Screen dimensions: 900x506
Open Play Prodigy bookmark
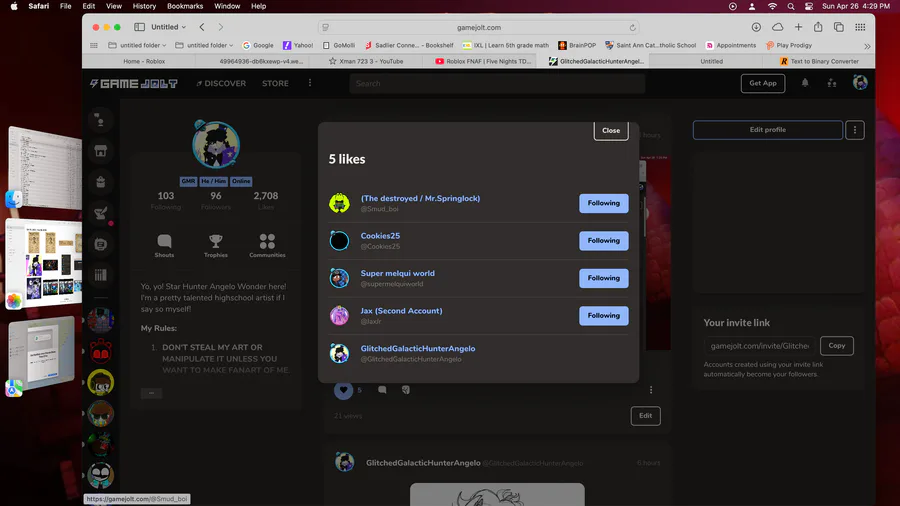click(789, 45)
